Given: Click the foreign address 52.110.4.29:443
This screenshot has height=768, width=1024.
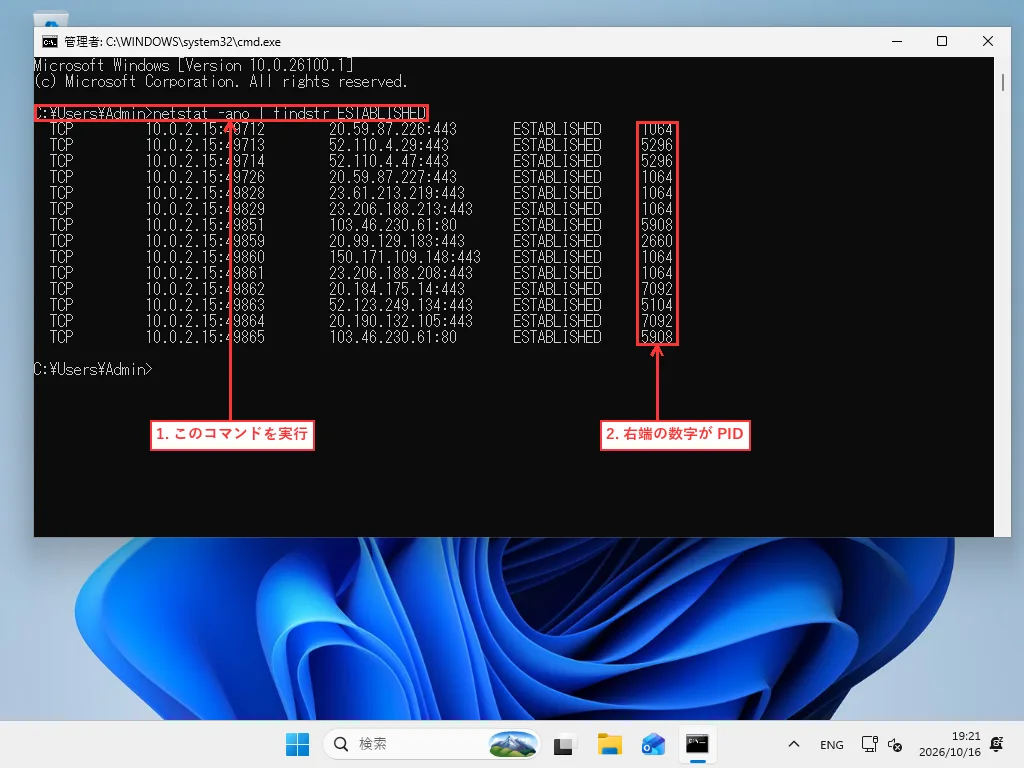Looking at the screenshot, I should point(389,145).
